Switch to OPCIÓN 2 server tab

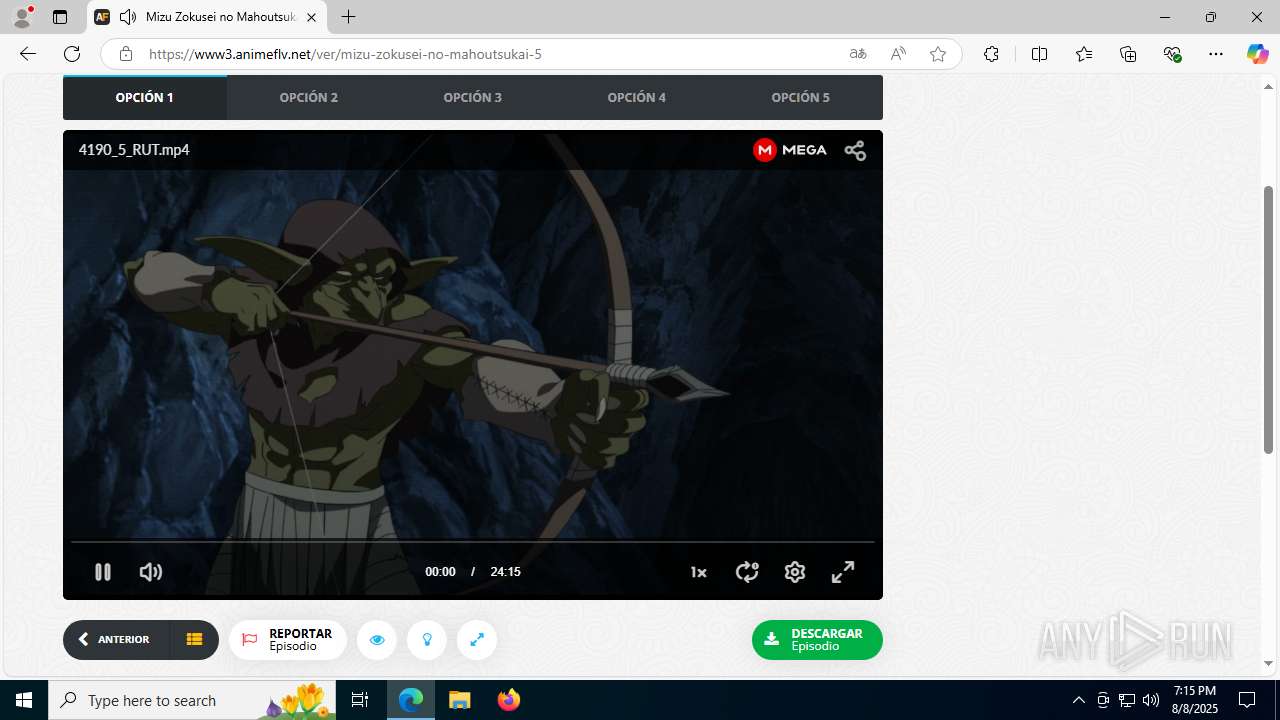click(309, 97)
